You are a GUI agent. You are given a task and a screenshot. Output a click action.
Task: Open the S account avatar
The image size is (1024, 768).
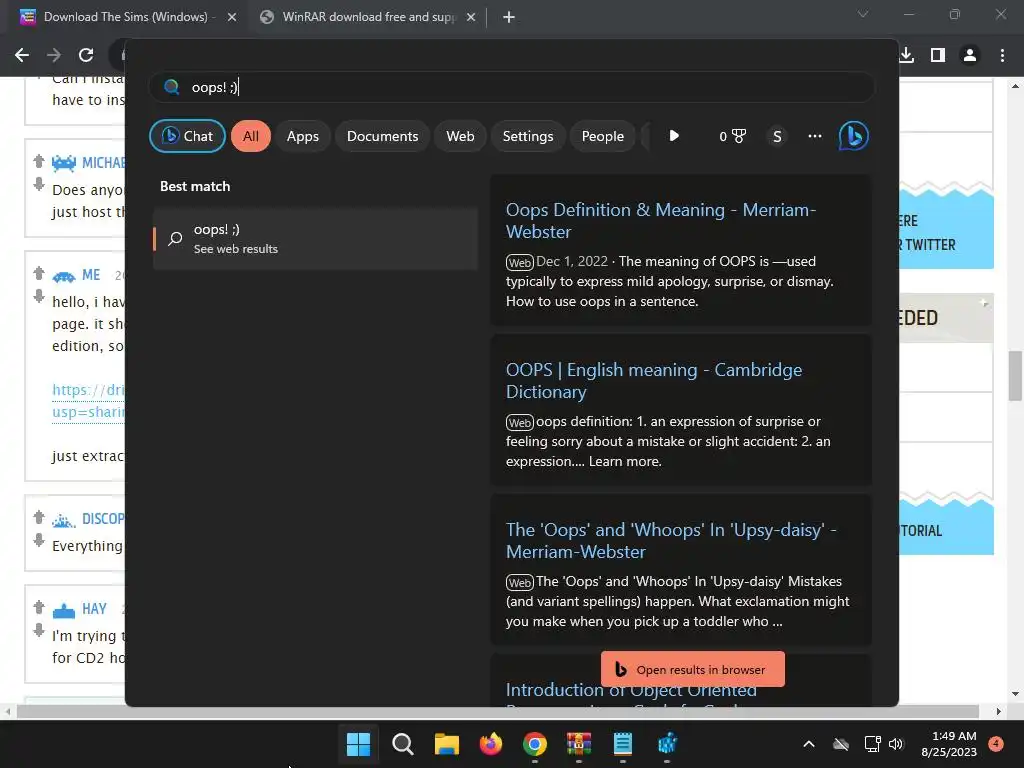(x=777, y=136)
